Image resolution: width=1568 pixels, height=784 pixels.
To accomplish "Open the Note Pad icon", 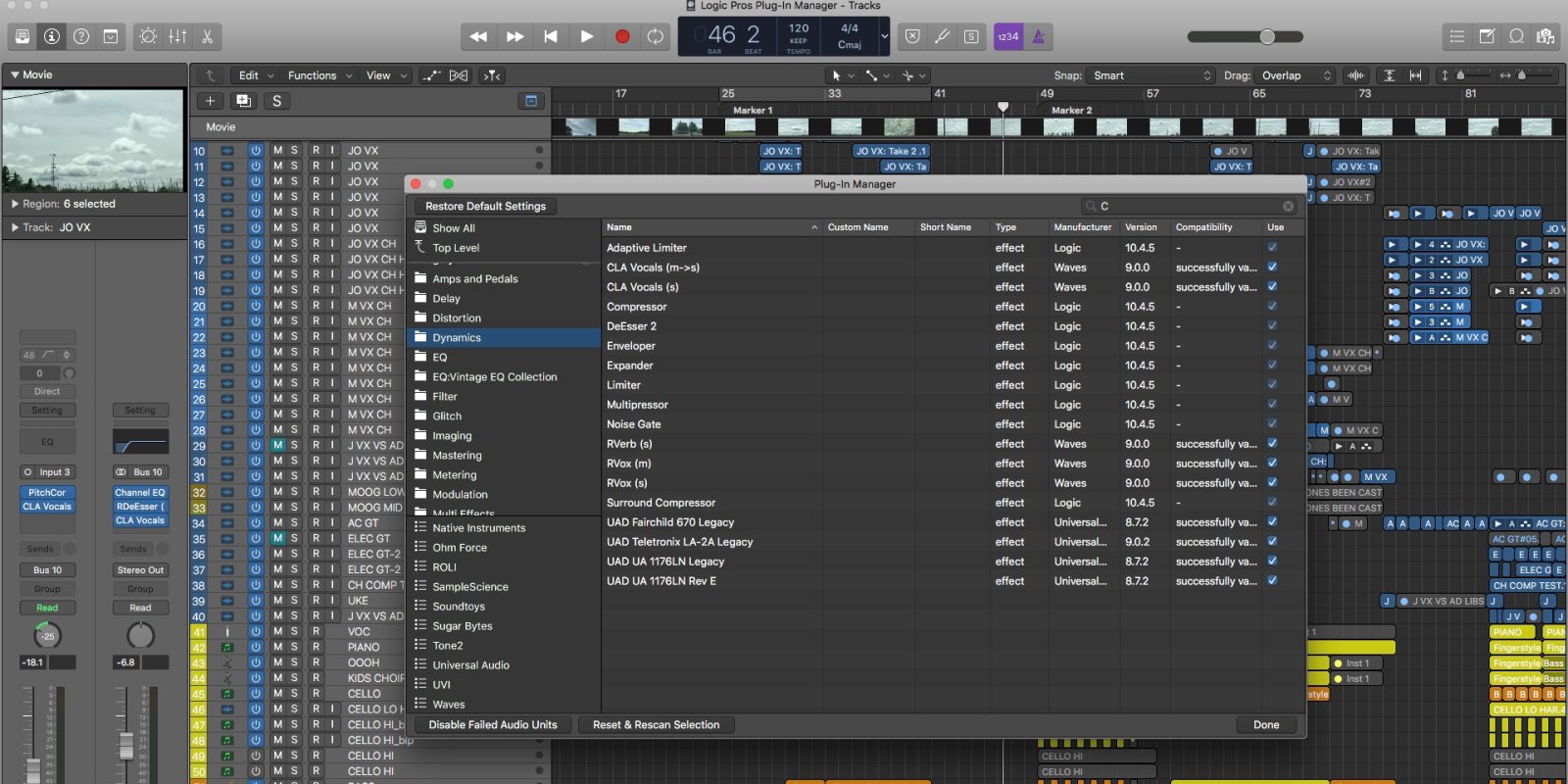I will (x=1487, y=36).
